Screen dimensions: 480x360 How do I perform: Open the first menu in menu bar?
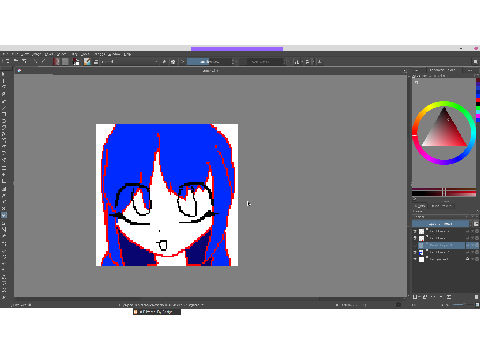click(x=5, y=54)
